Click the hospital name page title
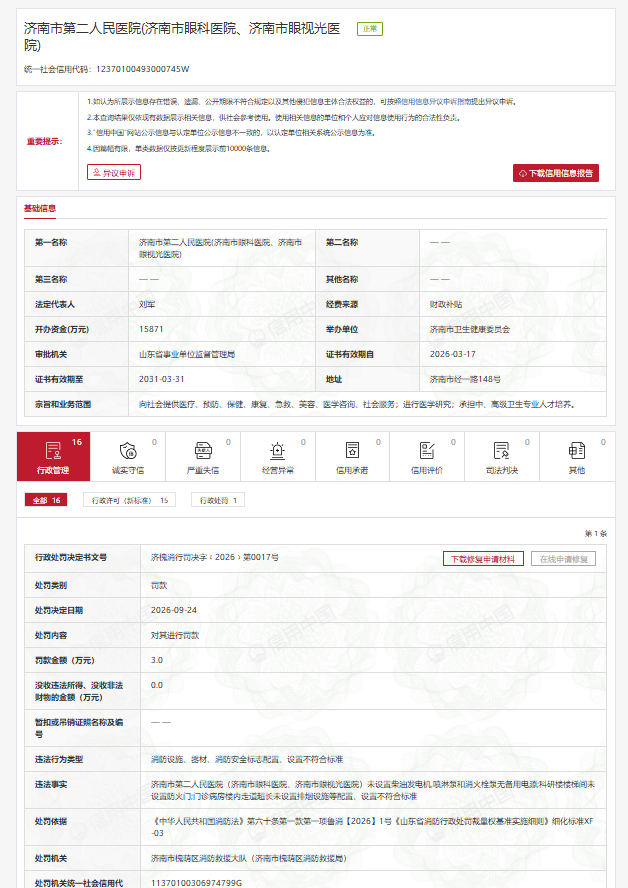Viewport: 628px width, 888px height. pos(182,36)
